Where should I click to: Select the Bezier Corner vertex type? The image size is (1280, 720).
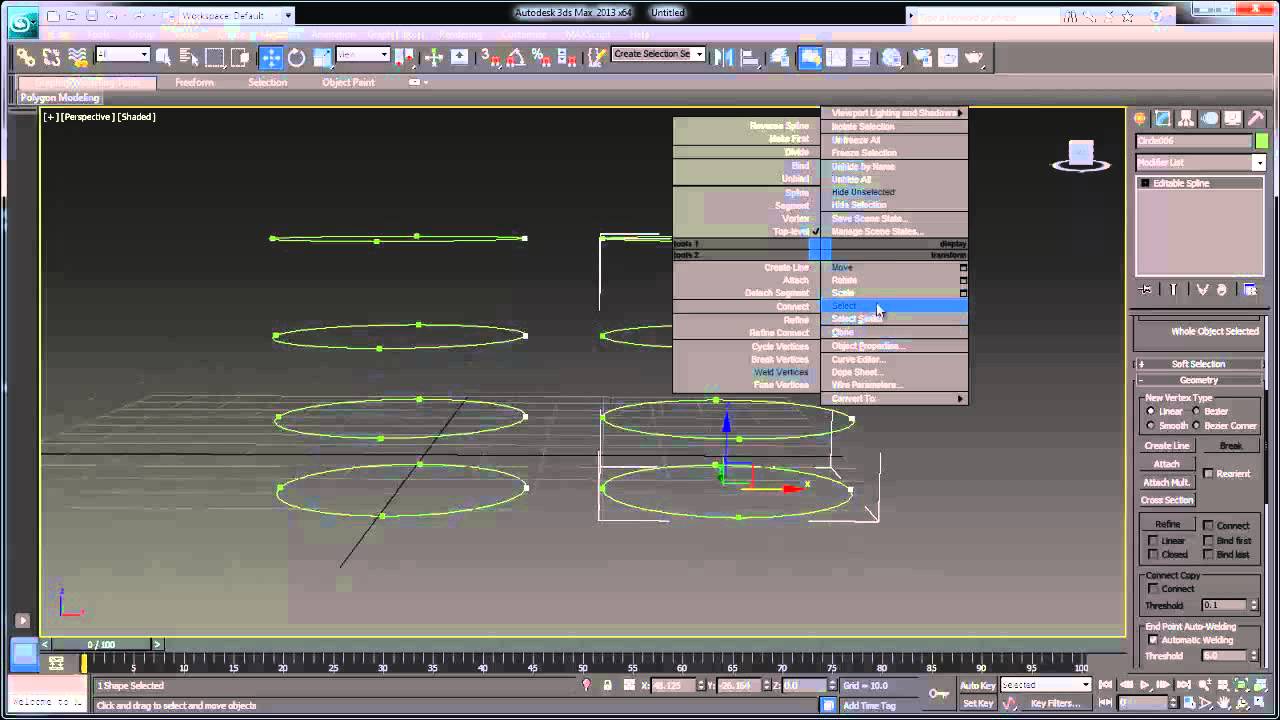(x=1196, y=425)
